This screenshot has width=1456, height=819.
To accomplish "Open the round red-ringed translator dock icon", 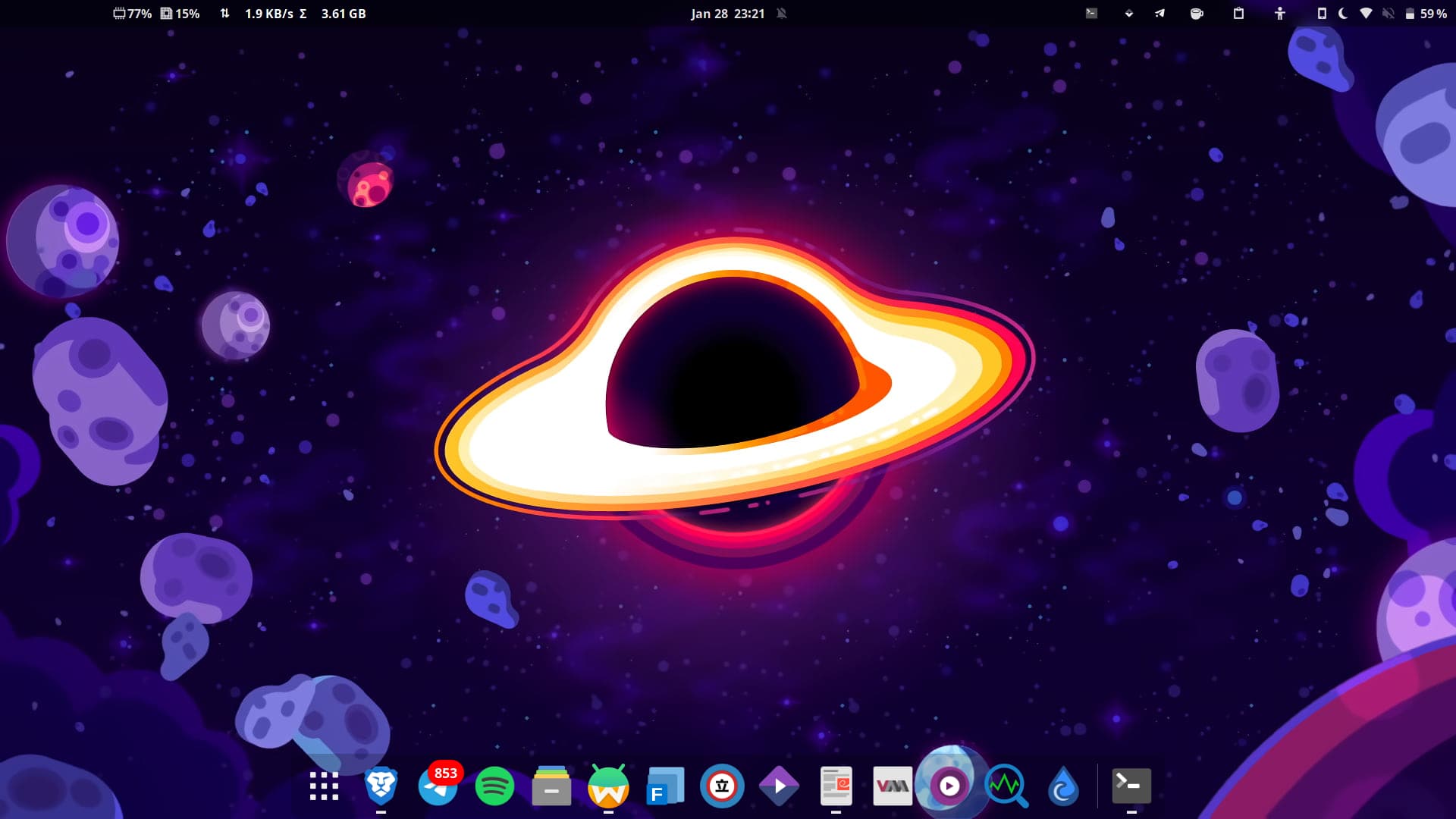I will pyautogui.click(x=722, y=786).
